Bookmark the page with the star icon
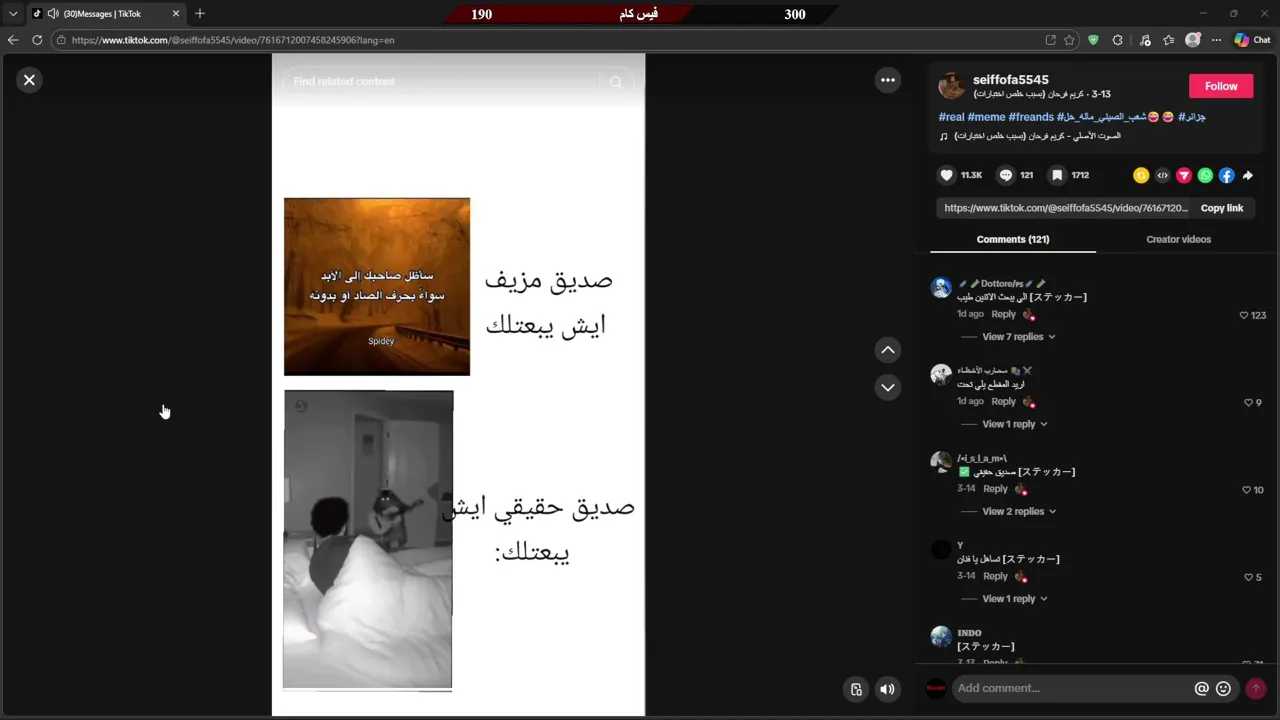 (1069, 40)
